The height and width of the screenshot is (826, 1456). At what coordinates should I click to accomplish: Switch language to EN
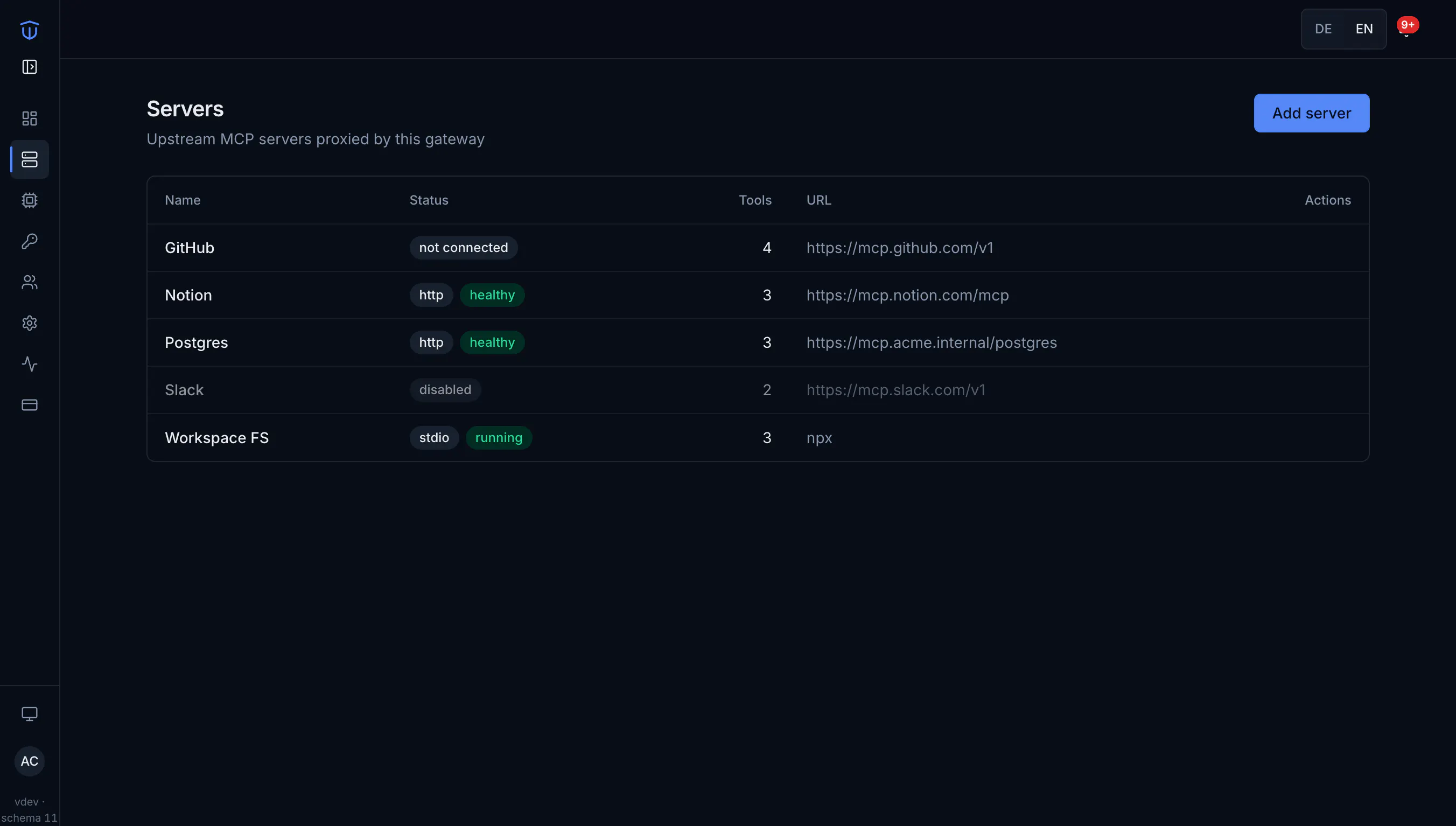(x=1364, y=29)
